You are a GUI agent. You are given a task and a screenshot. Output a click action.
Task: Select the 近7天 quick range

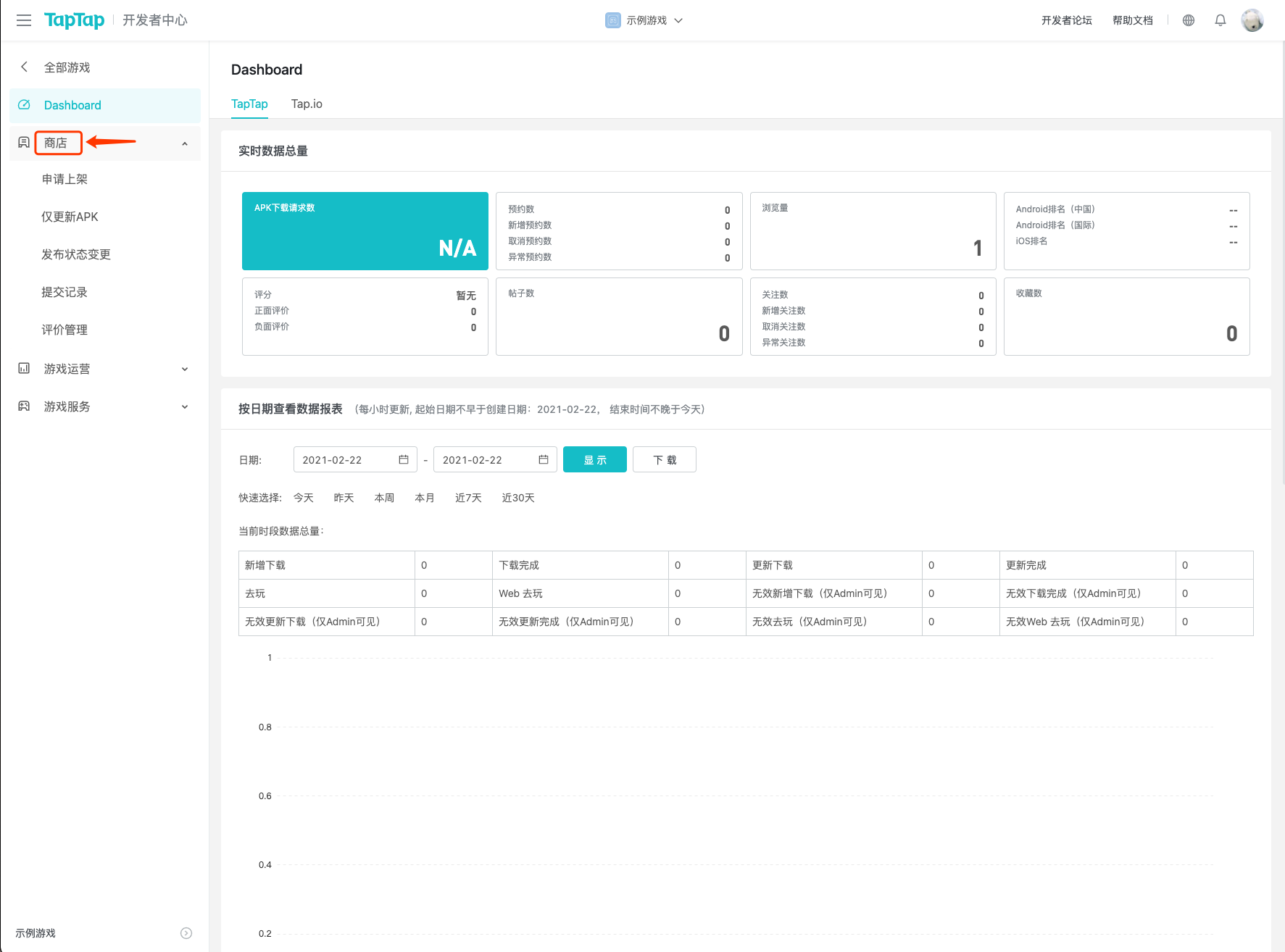pos(468,498)
